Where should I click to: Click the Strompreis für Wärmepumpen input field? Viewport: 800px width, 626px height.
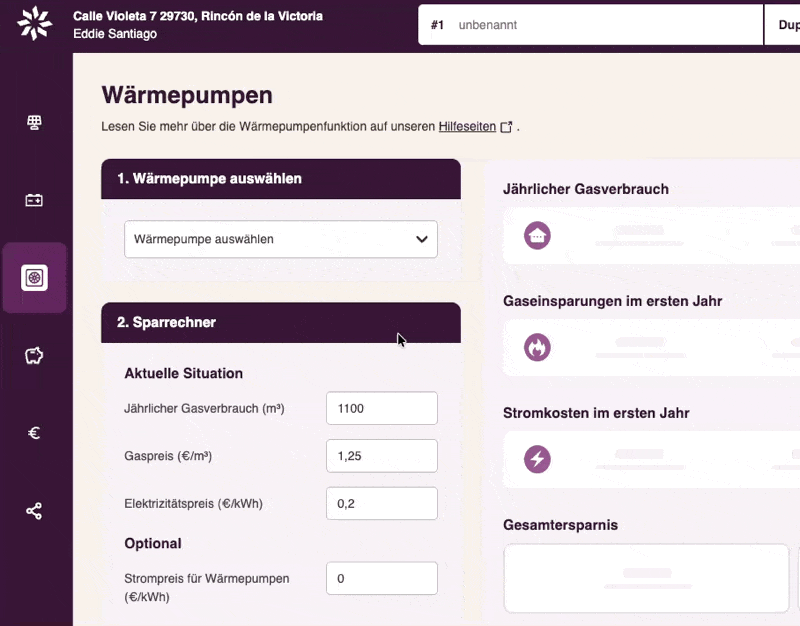[x=382, y=579]
